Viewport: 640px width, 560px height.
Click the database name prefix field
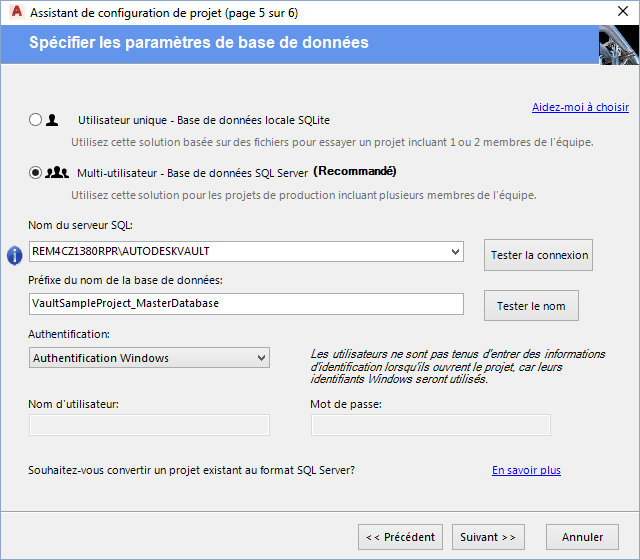(x=246, y=303)
